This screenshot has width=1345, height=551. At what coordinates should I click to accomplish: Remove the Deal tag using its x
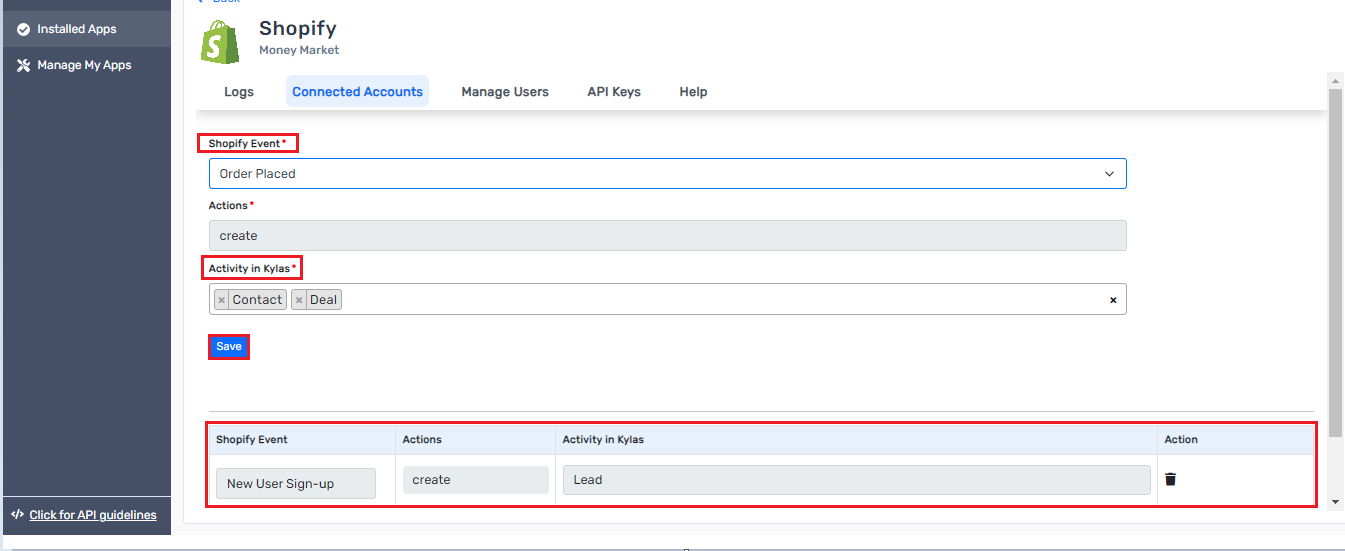(x=299, y=300)
